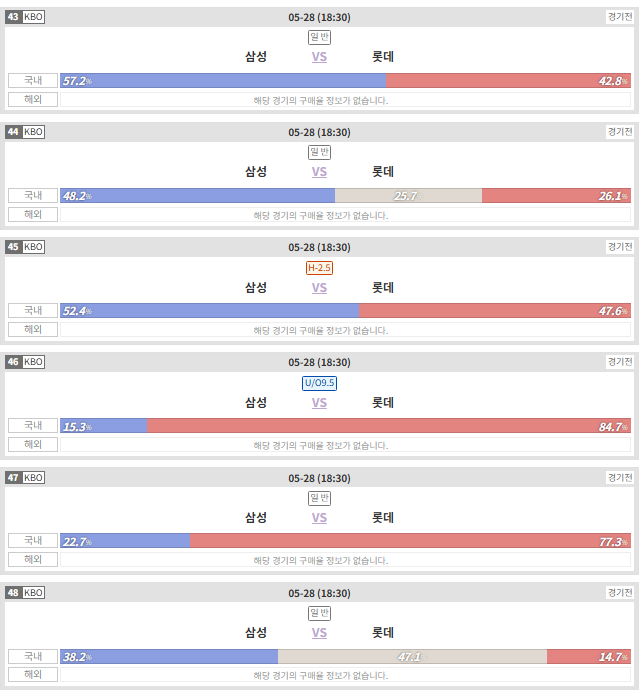Click the VS link for match 48

click(x=319, y=632)
